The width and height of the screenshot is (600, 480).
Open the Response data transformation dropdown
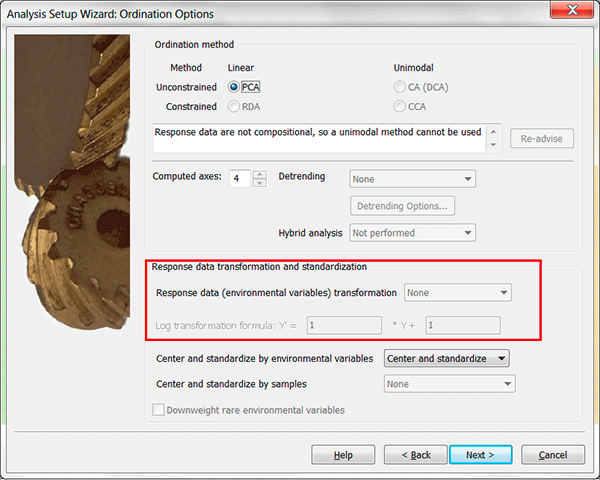457,293
